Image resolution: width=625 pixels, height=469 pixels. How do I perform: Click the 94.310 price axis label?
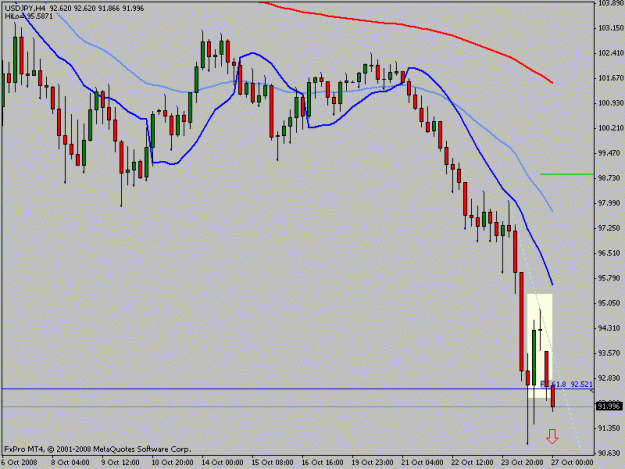[610, 328]
